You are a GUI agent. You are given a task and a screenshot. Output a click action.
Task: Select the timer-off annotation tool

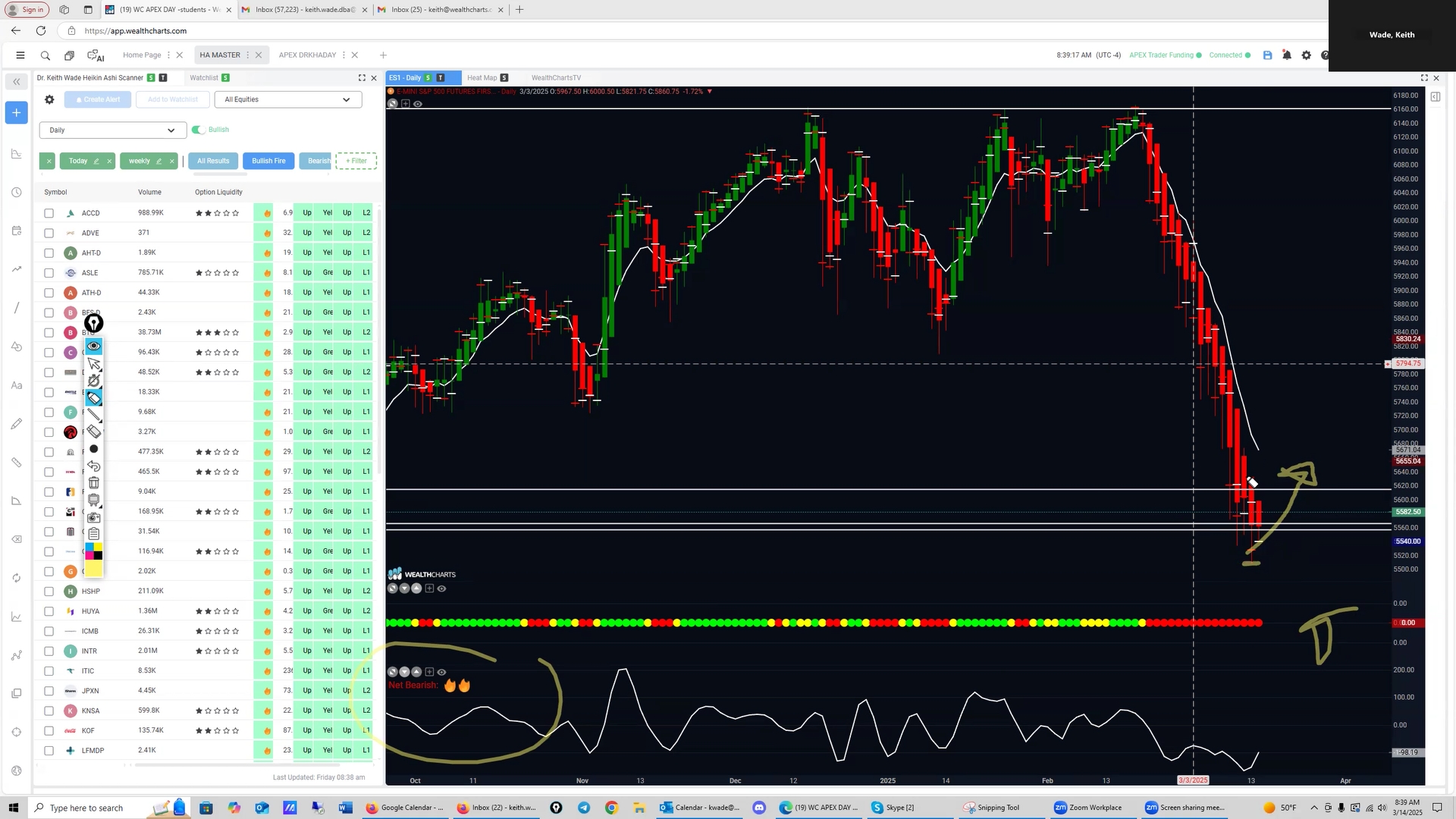click(94, 381)
